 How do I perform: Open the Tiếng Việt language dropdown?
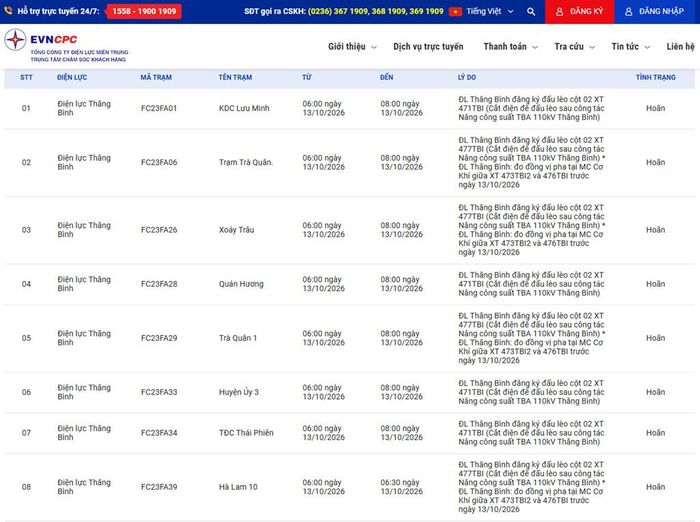490,11
